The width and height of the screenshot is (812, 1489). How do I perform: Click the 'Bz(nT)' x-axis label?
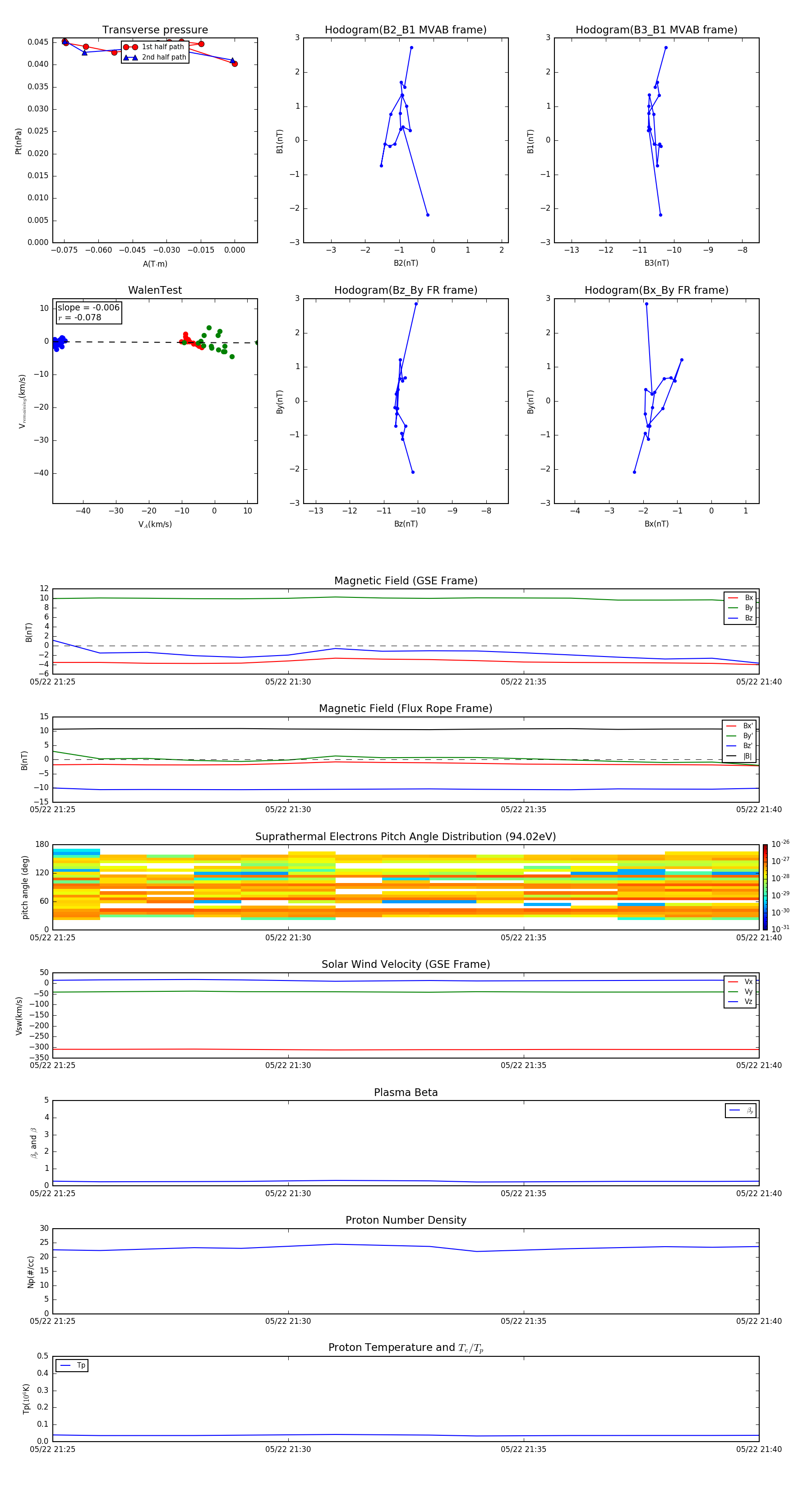406,524
